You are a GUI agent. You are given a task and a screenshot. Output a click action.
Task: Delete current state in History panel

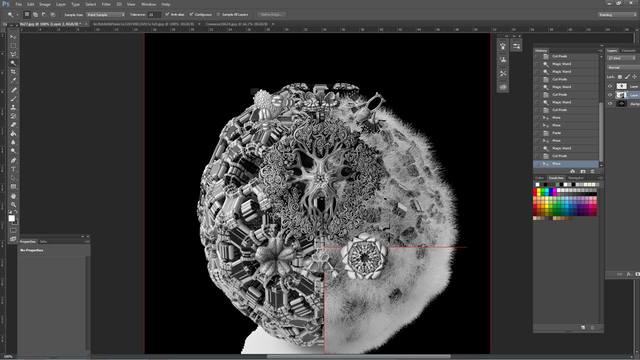point(592,171)
